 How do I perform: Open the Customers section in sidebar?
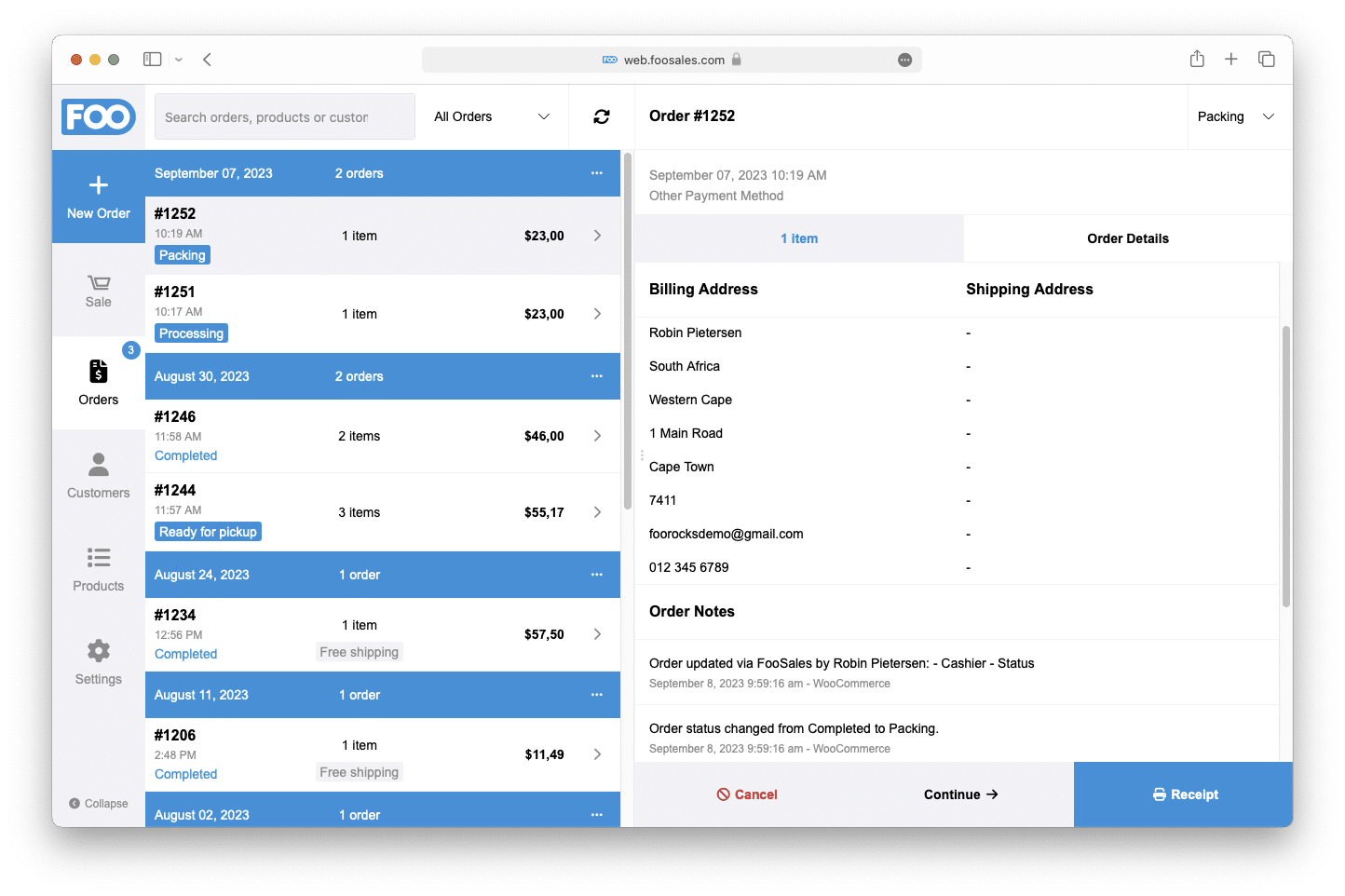tap(99, 476)
